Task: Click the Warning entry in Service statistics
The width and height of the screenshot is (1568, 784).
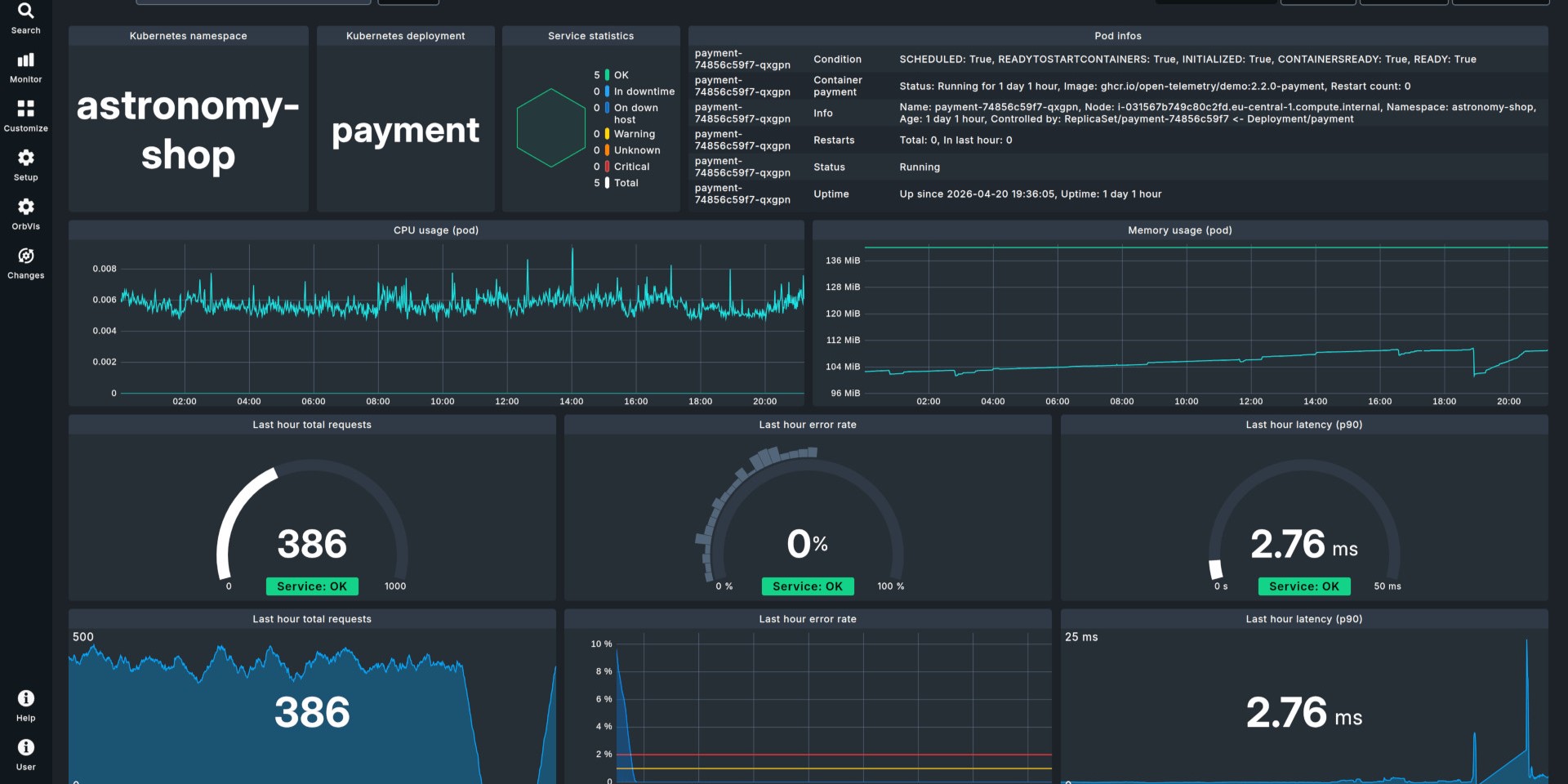Action: [x=634, y=134]
